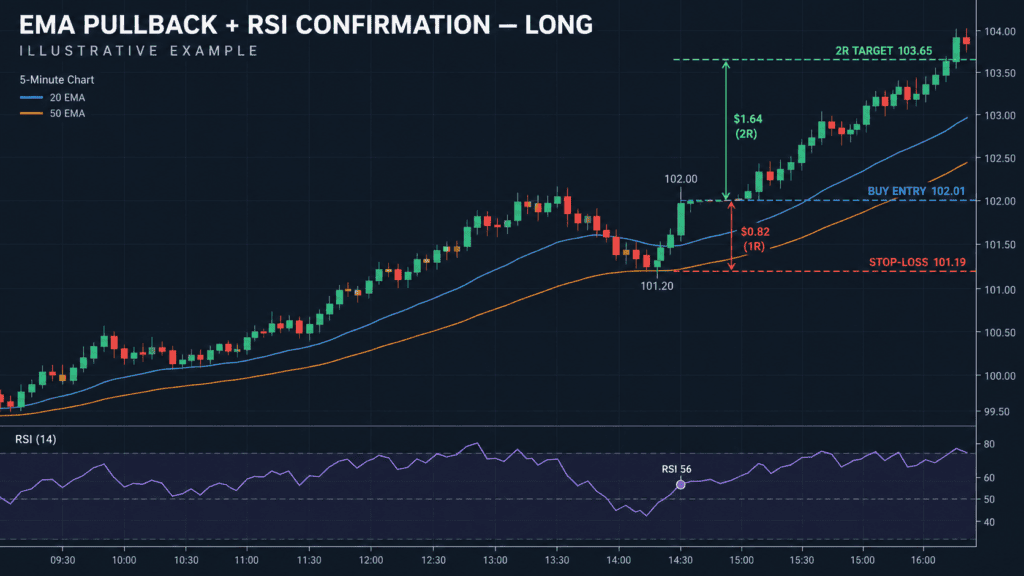The height and width of the screenshot is (576, 1024).
Task: Click the "101.20" swing low annotation
Action: [656, 286]
